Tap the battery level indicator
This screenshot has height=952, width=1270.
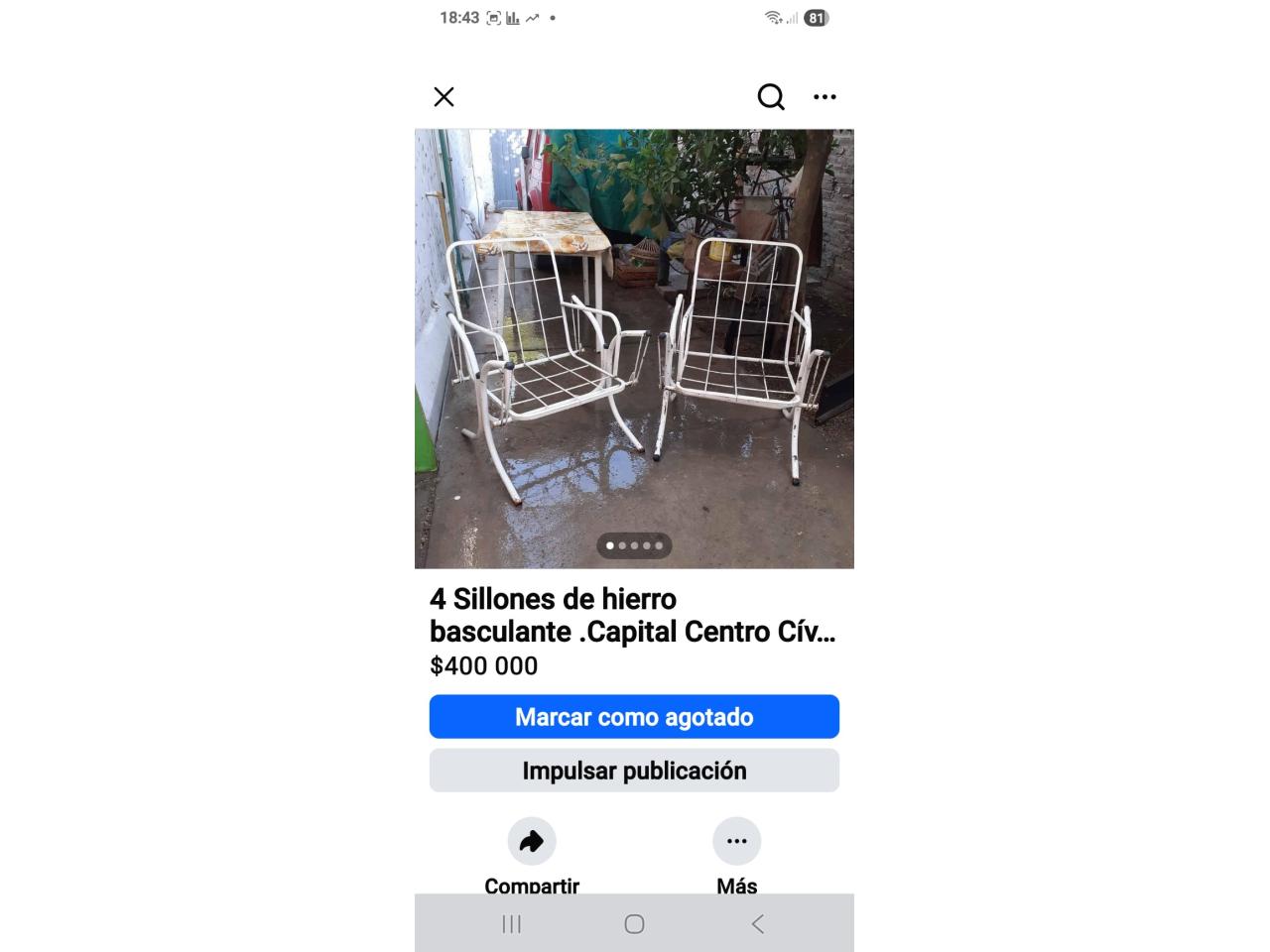pyautogui.click(x=817, y=18)
